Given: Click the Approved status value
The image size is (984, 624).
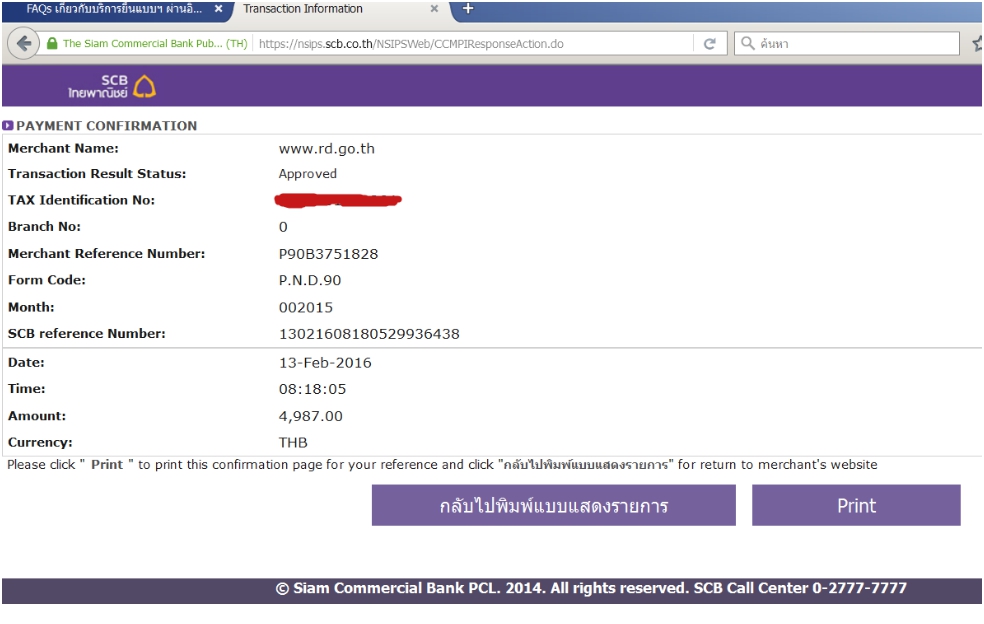Looking at the screenshot, I should pos(308,174).
